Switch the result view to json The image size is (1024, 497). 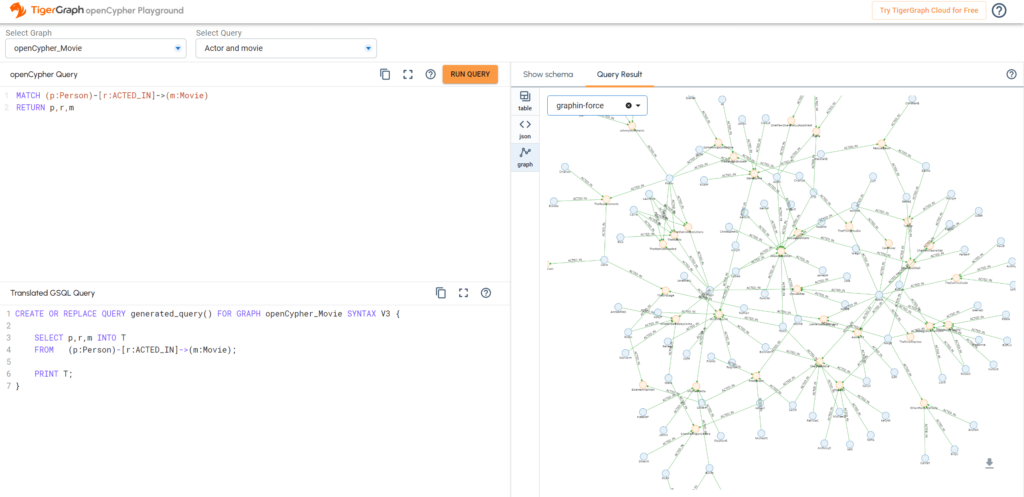(x=525, y=129)
